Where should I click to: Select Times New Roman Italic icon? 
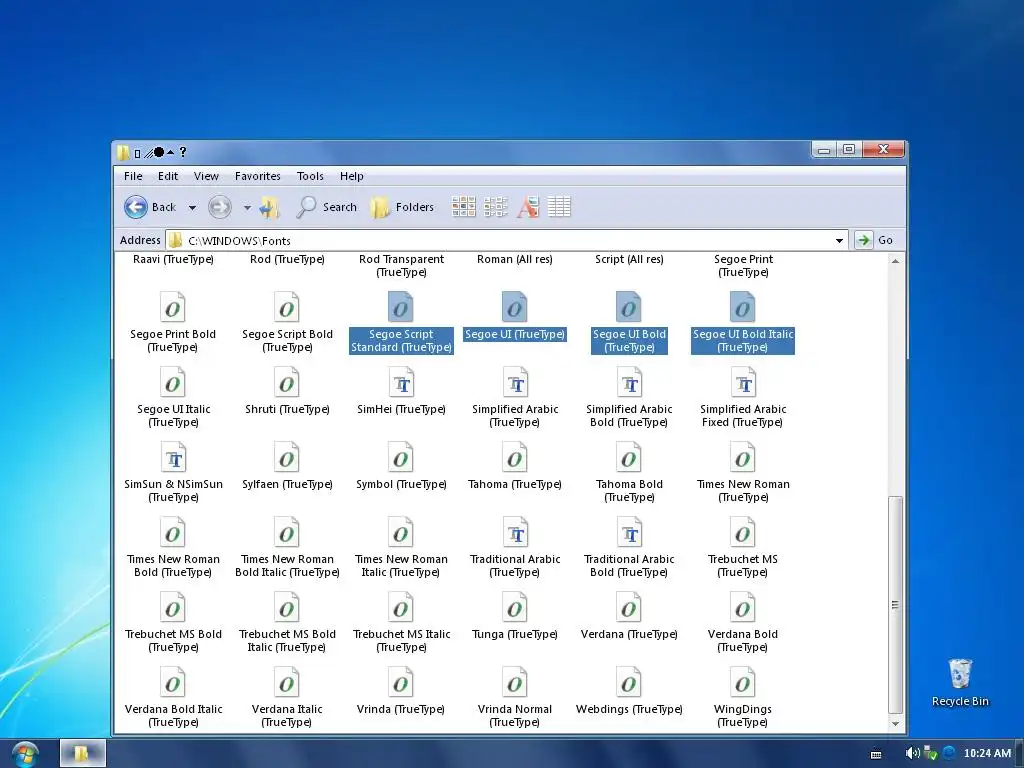(401, 532)
